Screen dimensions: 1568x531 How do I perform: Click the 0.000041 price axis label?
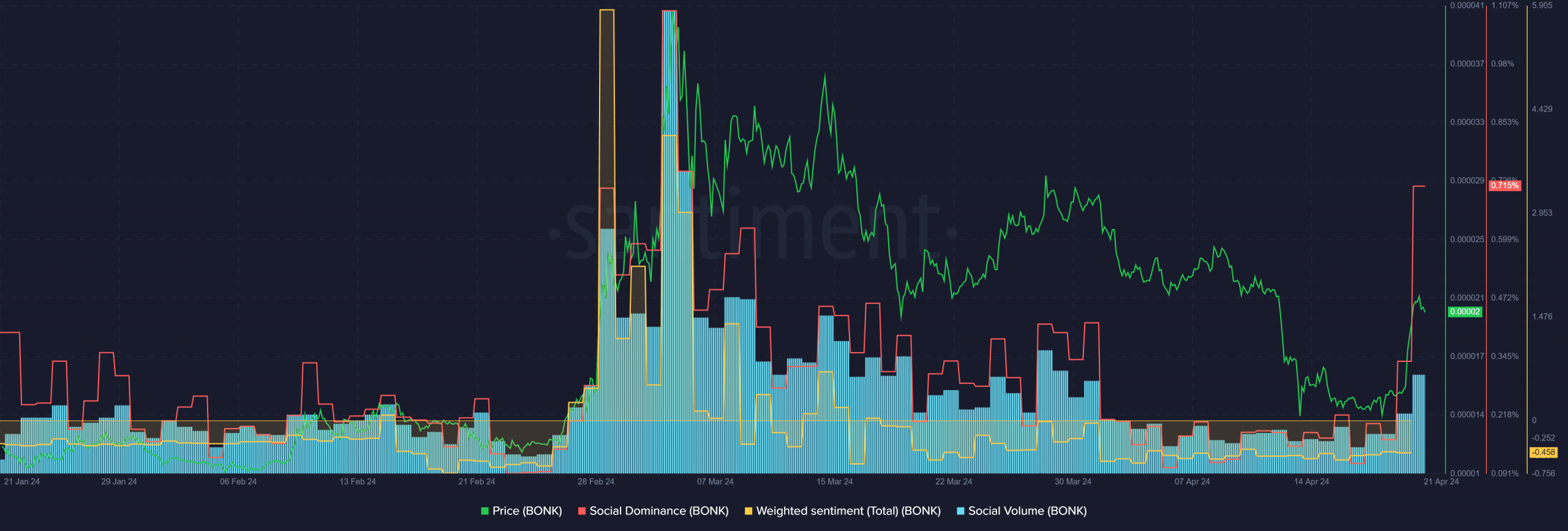(1467, 6)
